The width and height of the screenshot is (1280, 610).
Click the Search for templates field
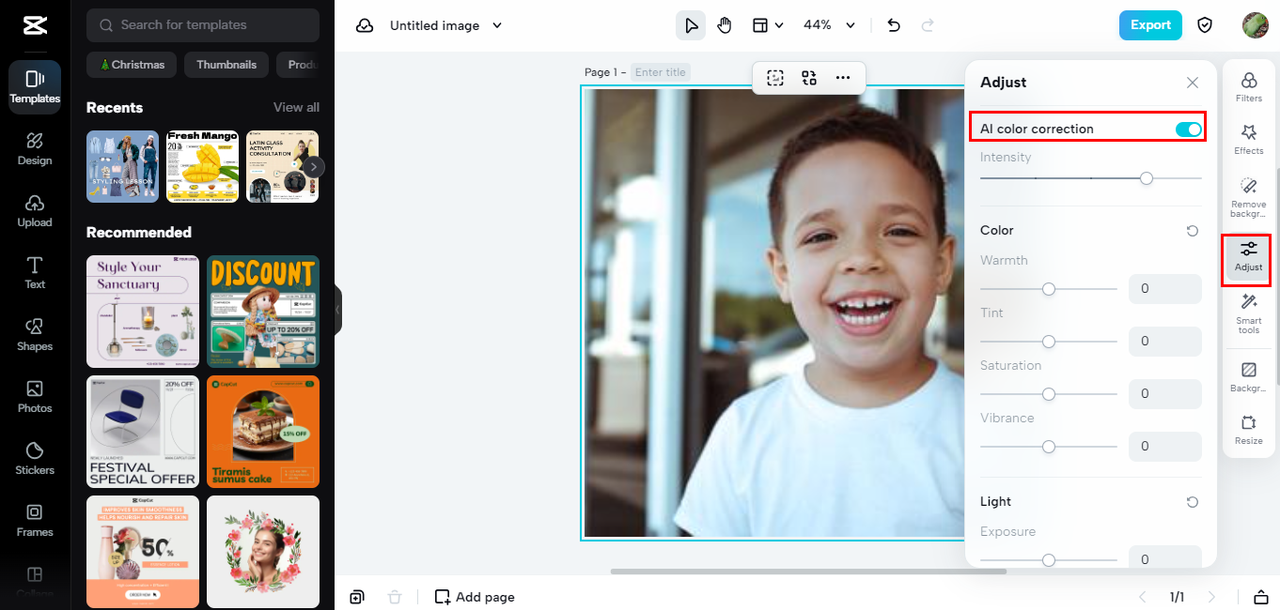[x=203, y=25]
